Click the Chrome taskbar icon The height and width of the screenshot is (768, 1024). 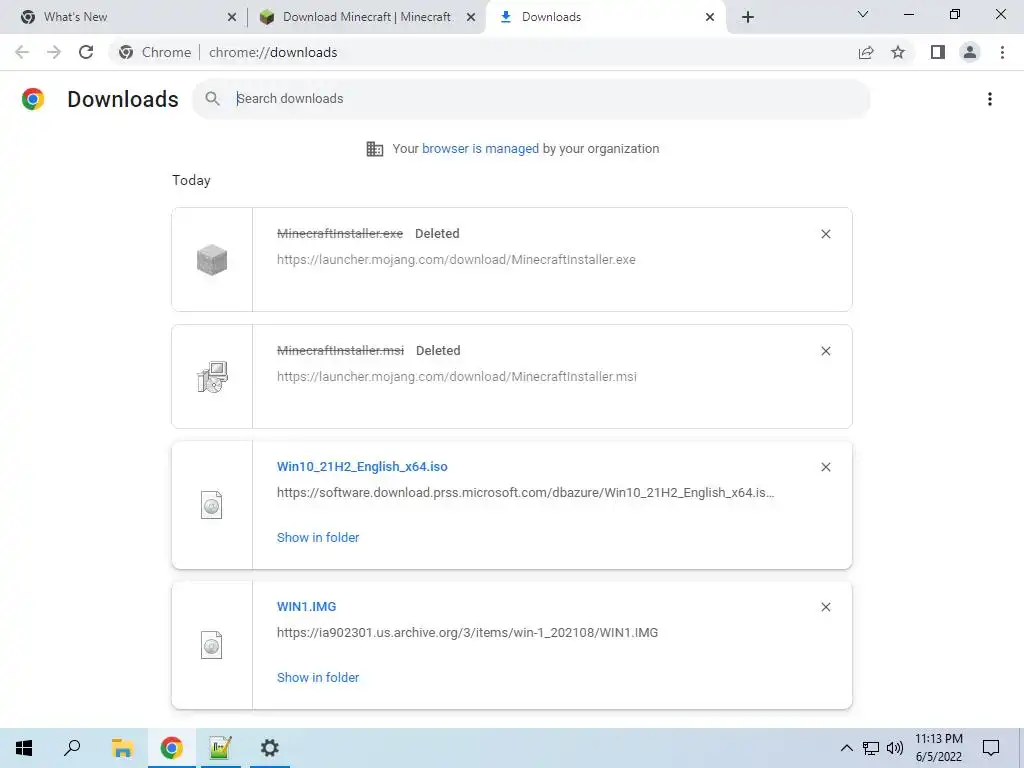(x=171, y=748)
